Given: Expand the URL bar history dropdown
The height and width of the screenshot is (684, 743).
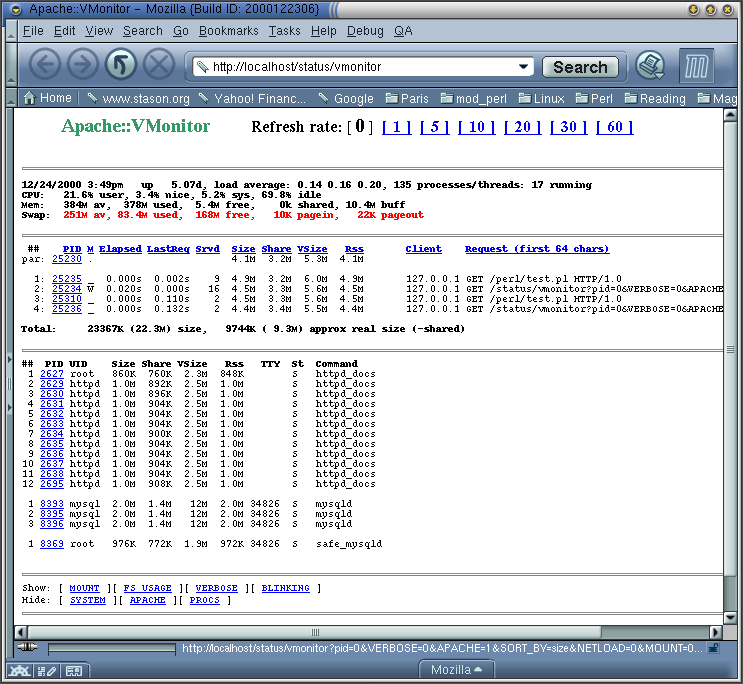Looking at the screenshot, I should (x=523, y=66).
